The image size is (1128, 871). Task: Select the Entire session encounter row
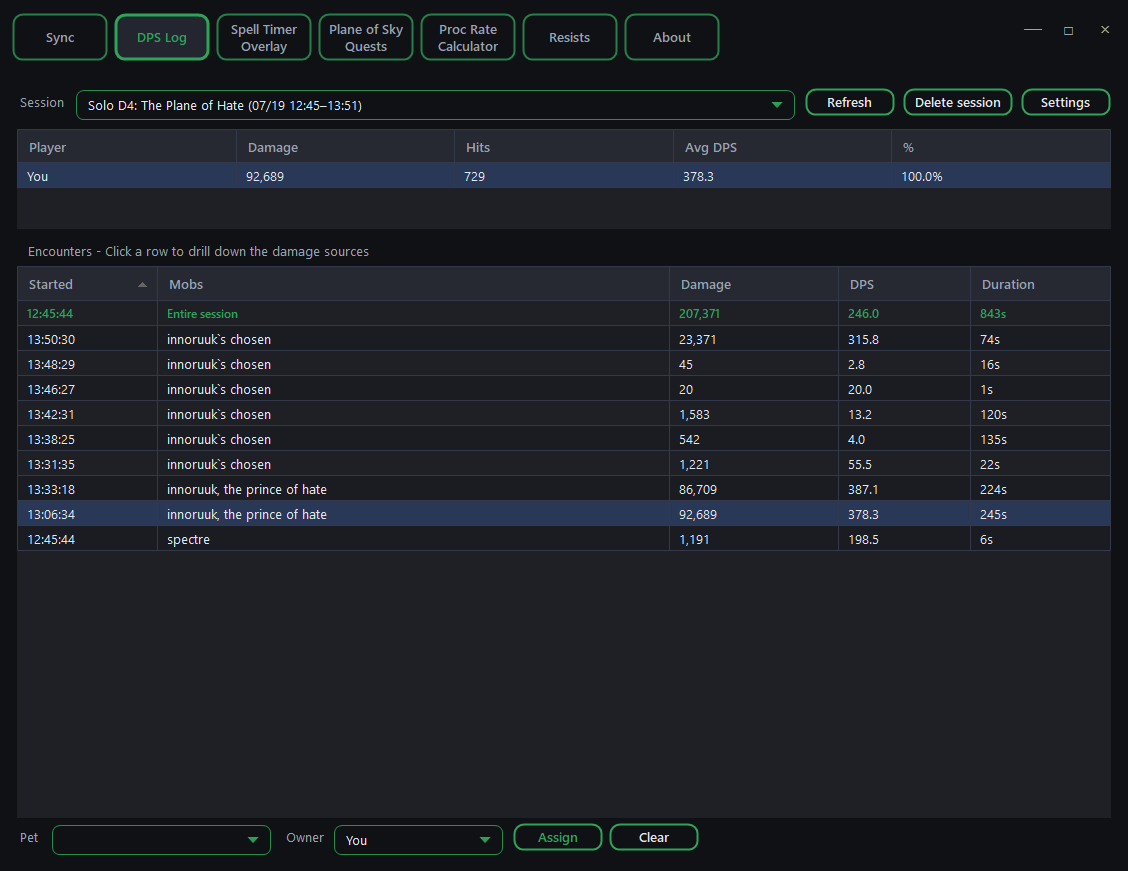pos(564,314)
